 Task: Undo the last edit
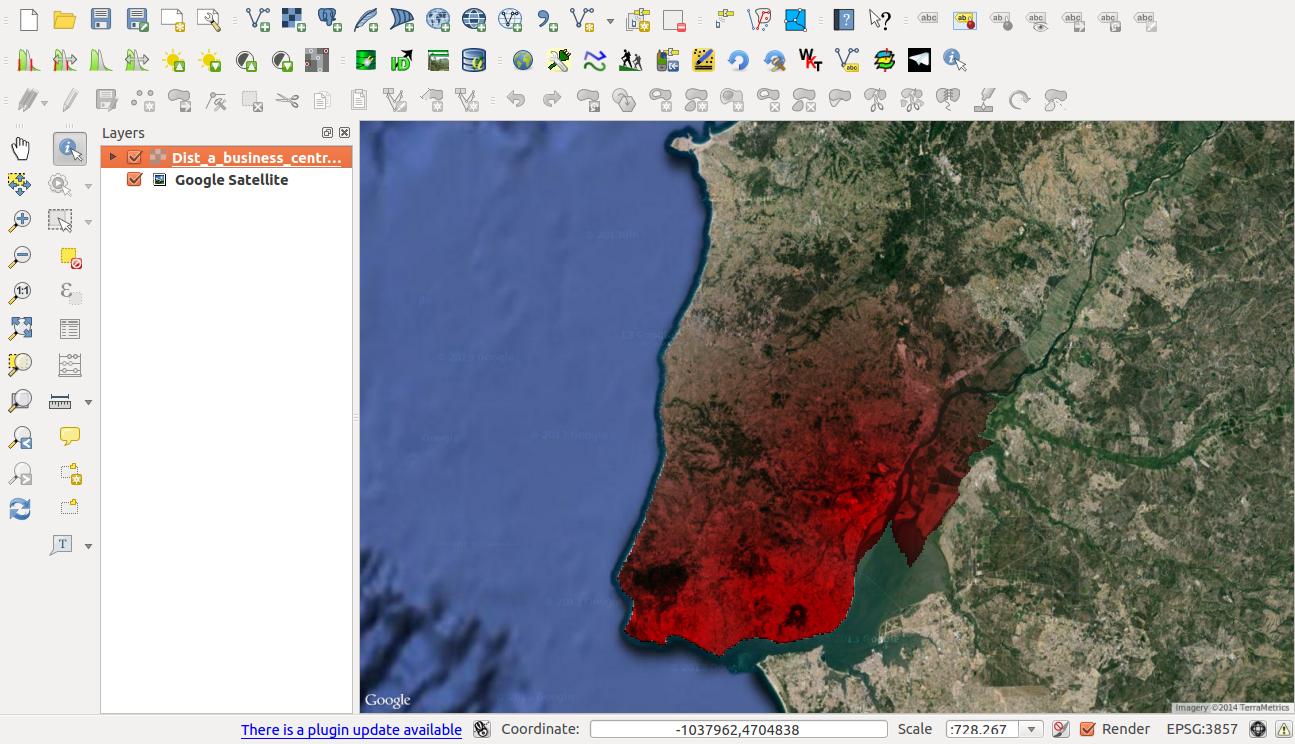tap(516, 100)
